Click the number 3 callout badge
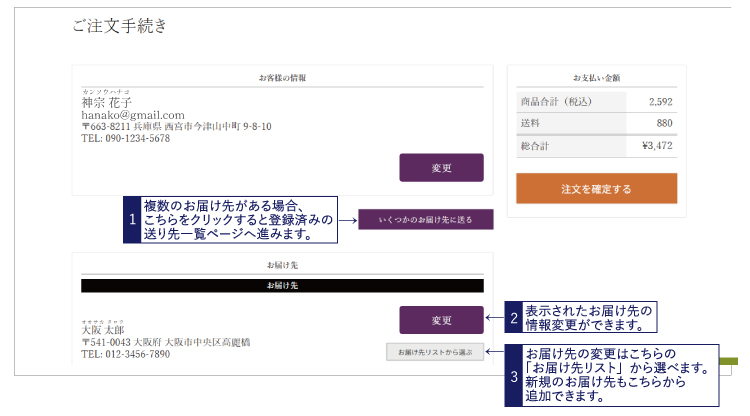 [x=514, y=374]
